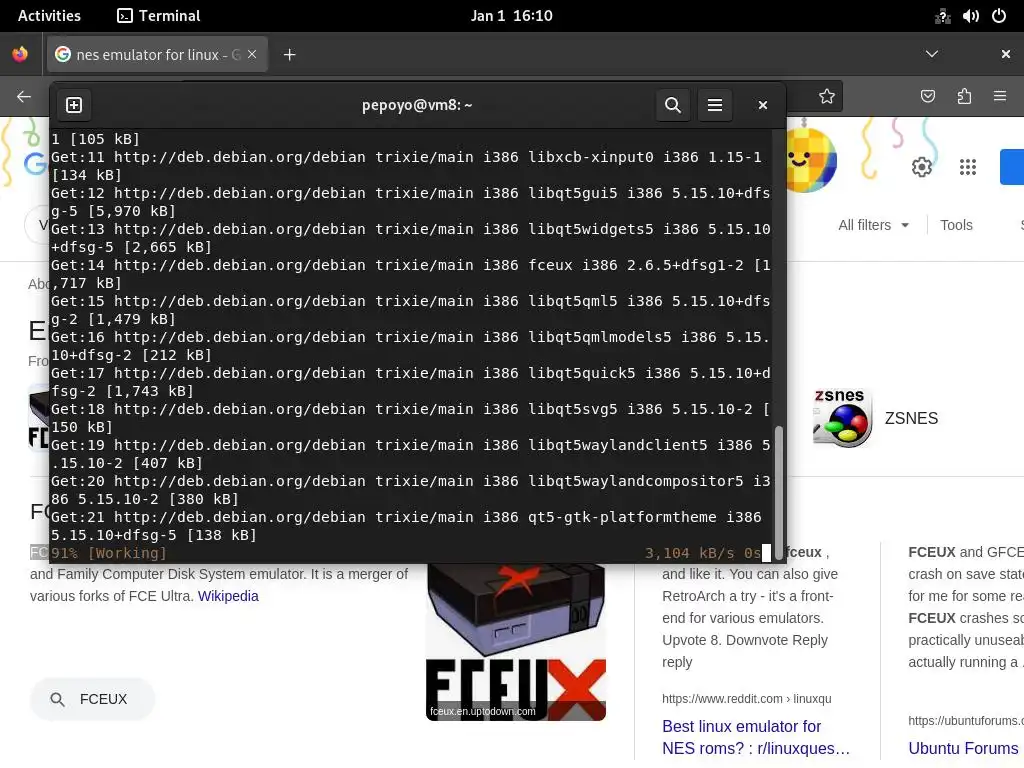Screen dimensions: 1024x768
Task: Open Google quick settings gear
Action: (921, 167)
